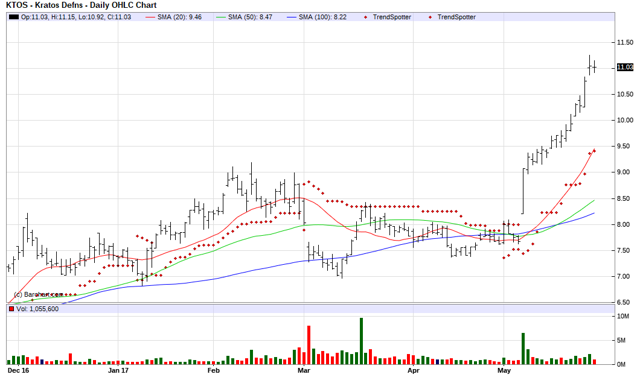Click the red Vol legend square

(x=11, y=309)
